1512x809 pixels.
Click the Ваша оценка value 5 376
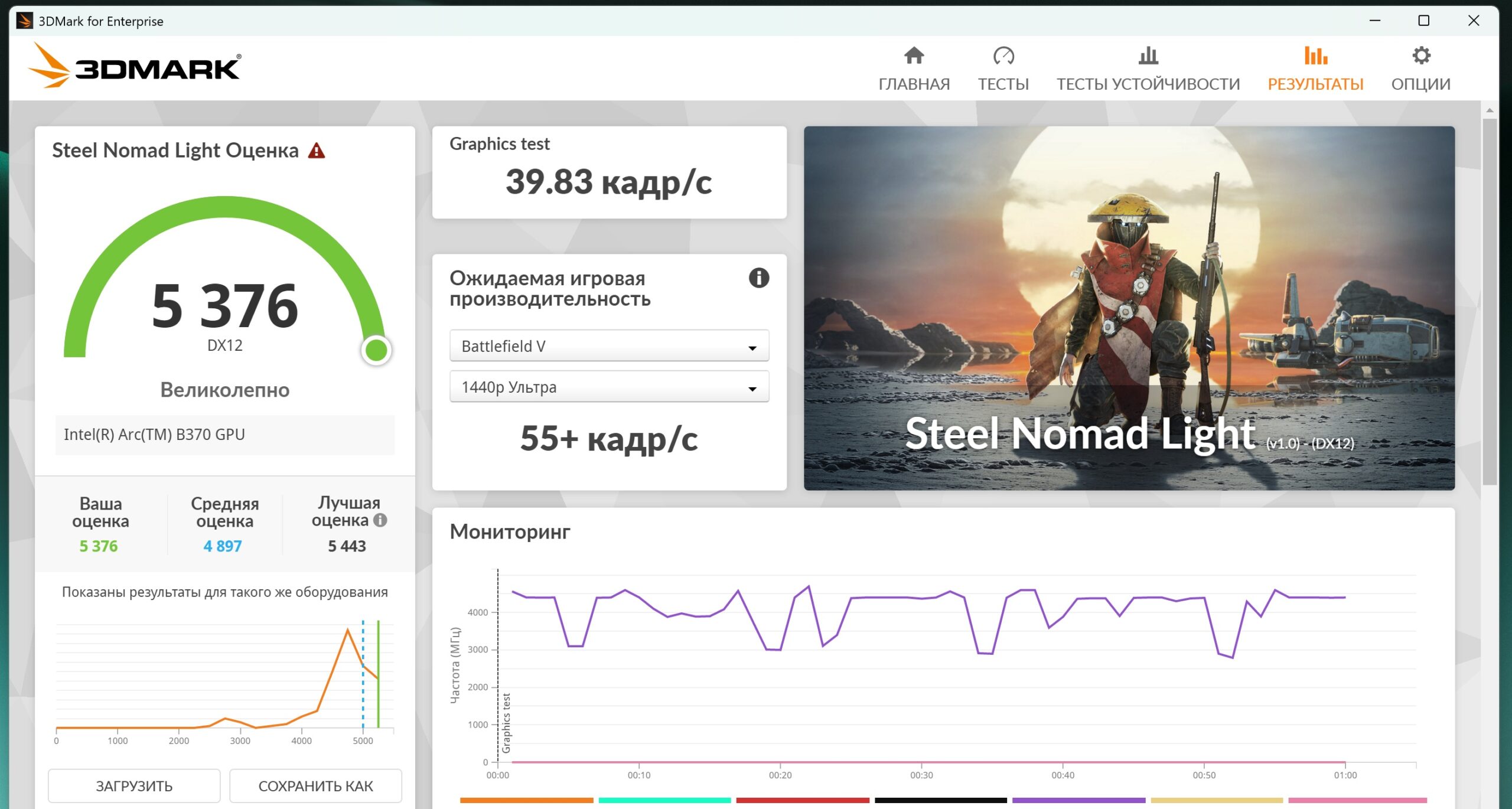pyautogui.click(x=99, y=546)
